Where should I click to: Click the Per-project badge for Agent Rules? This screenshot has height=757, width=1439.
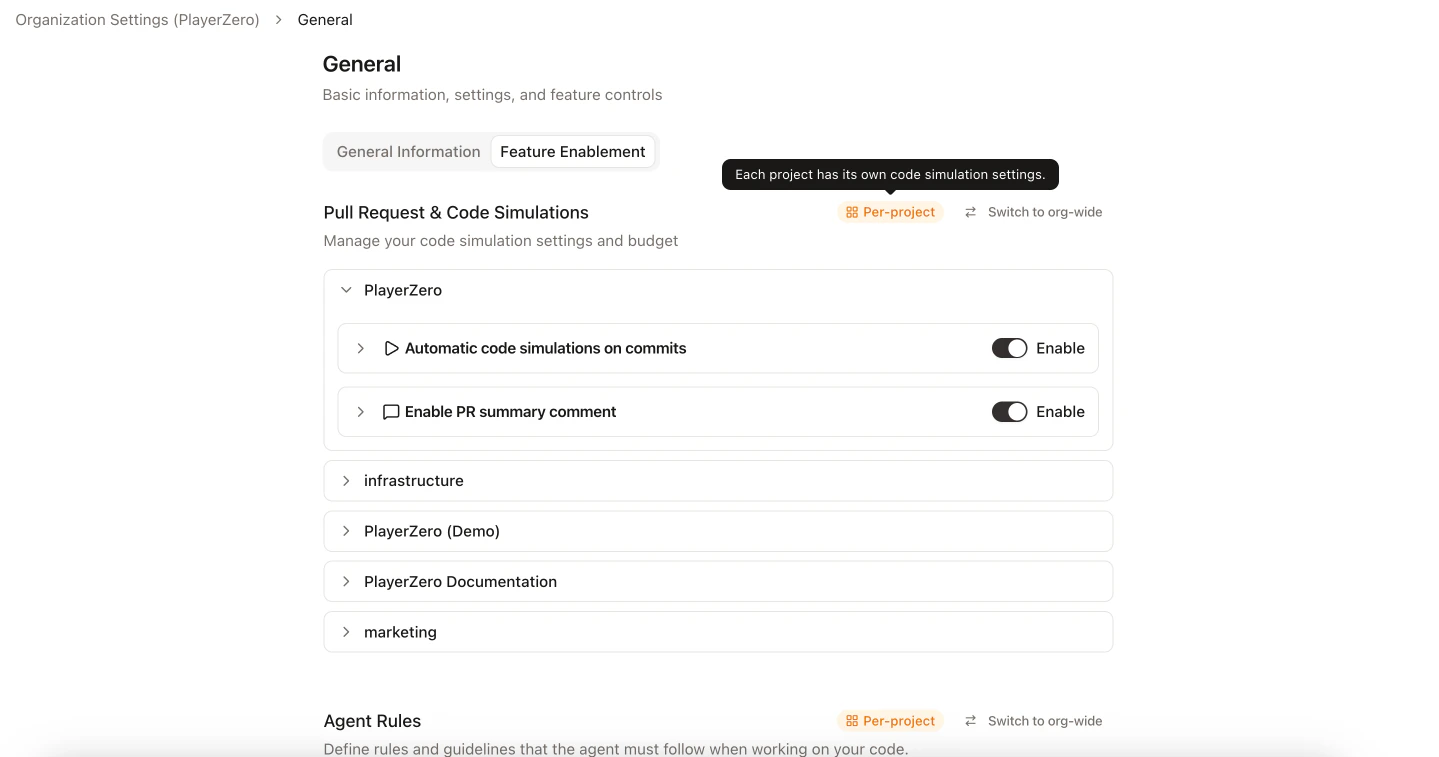point(890,720)
